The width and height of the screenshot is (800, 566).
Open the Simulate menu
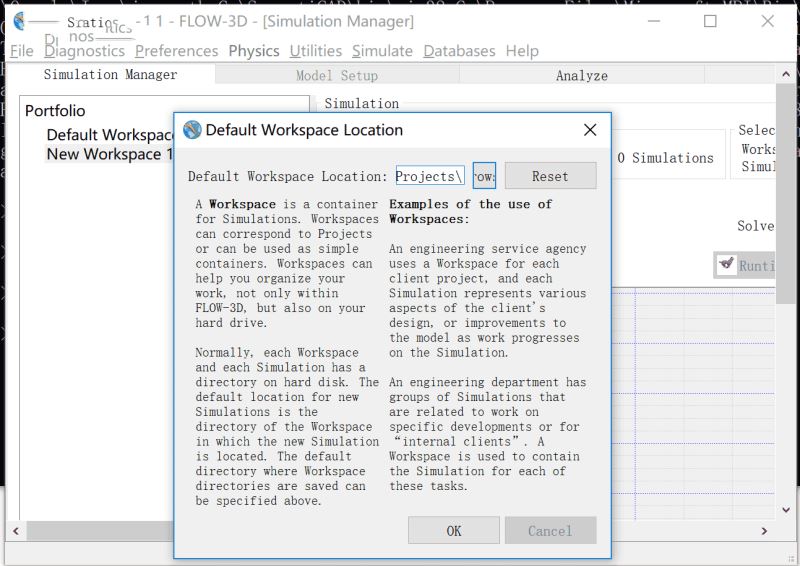(x=382, y=51)
